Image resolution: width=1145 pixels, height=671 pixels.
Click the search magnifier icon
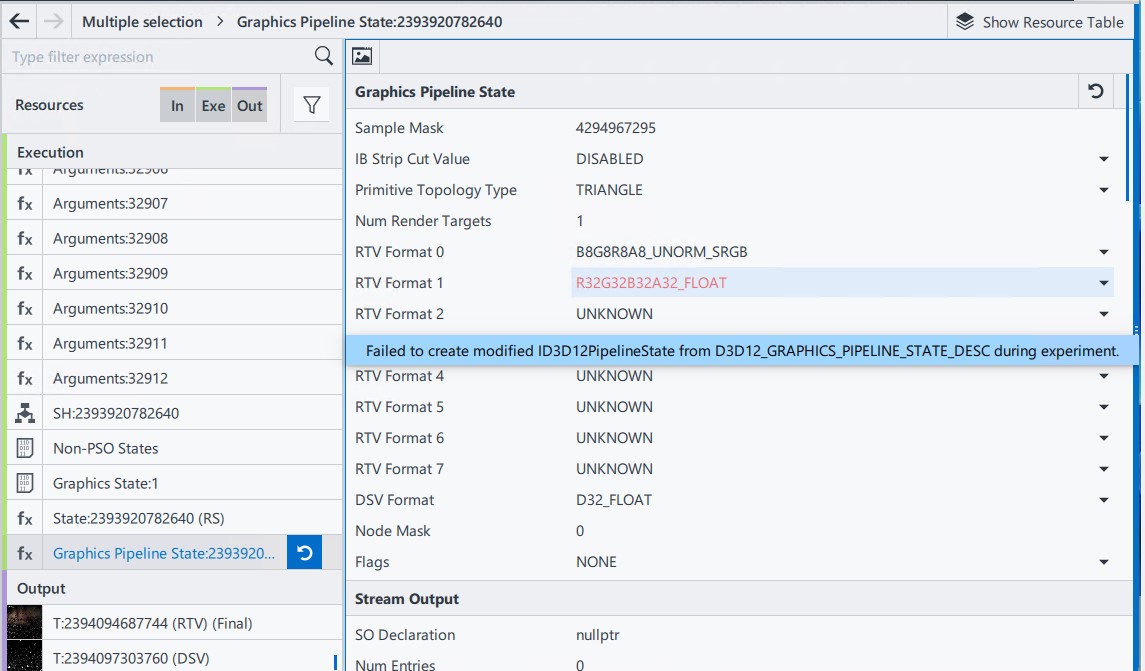pos(324,56)
